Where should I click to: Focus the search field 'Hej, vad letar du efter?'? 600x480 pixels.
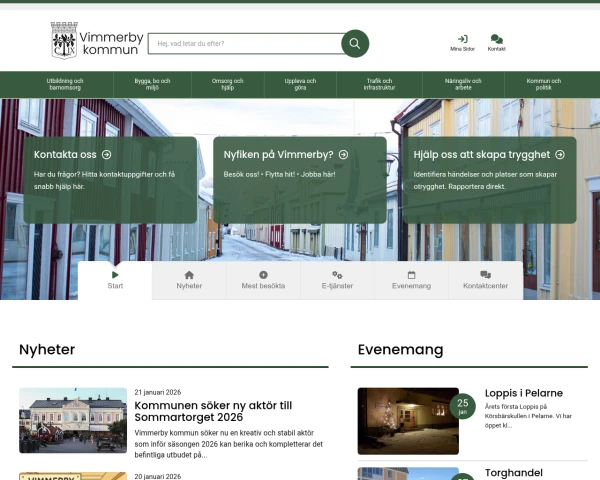click(245, 44)
